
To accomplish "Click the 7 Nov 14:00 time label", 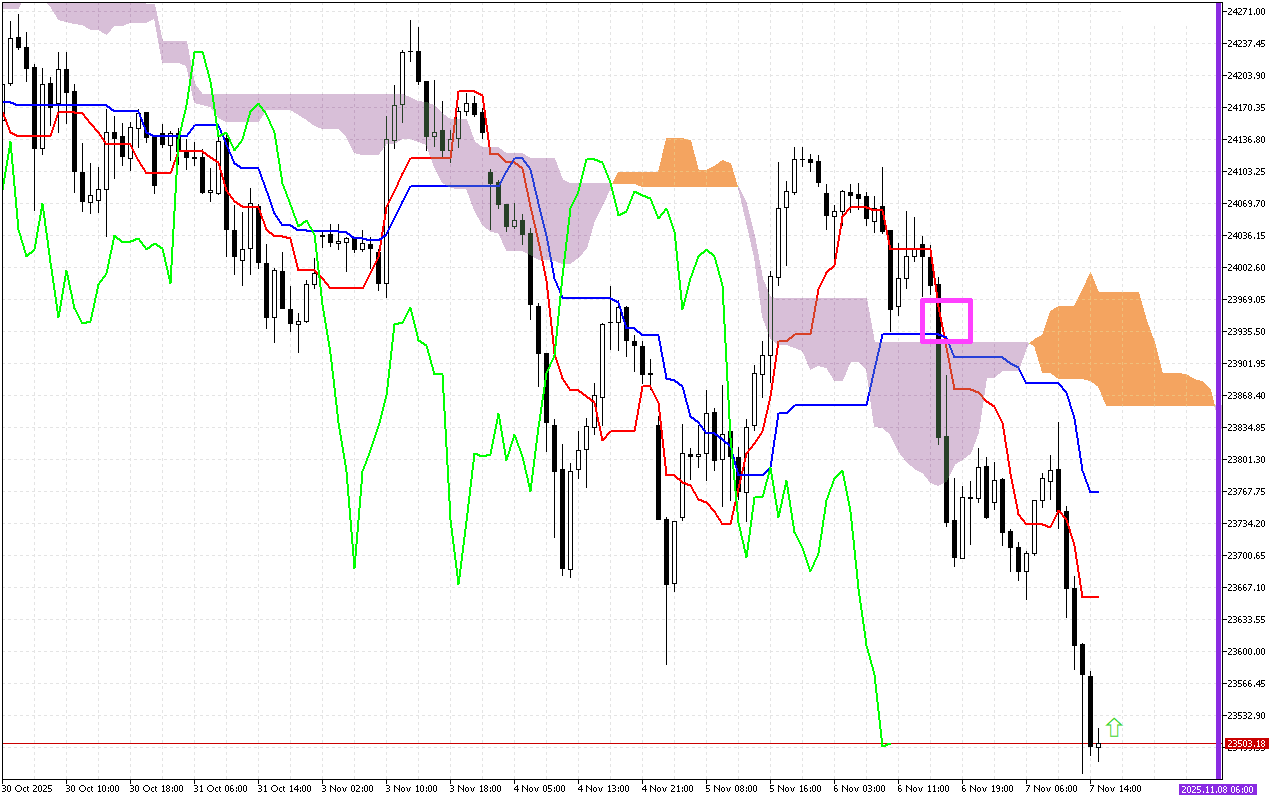I will click(x=1117, y=789).
